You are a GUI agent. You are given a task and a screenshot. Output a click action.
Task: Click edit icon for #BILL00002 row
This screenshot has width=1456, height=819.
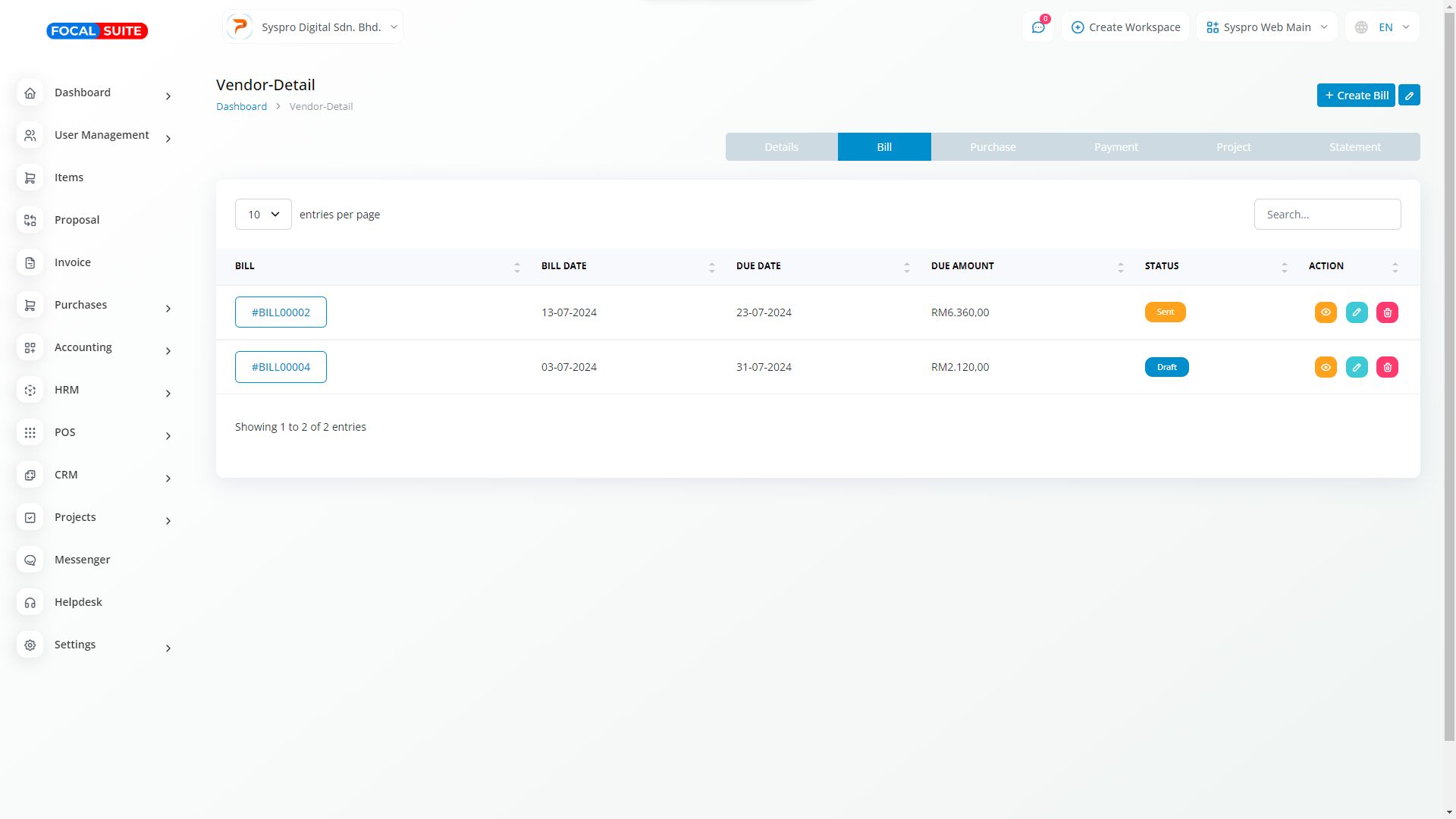click(1356, 312)
